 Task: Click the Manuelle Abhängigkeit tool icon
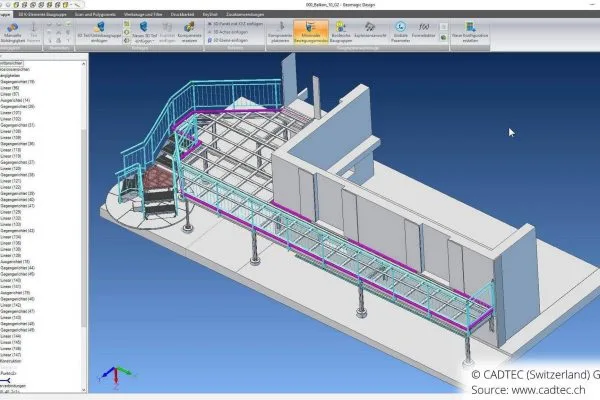(12, 28)
